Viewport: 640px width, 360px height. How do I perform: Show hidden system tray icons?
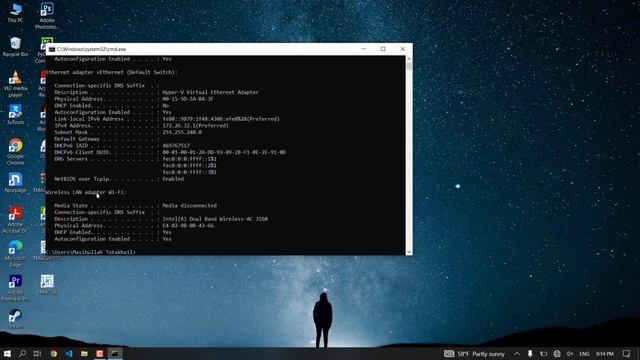tap(517, 354)
